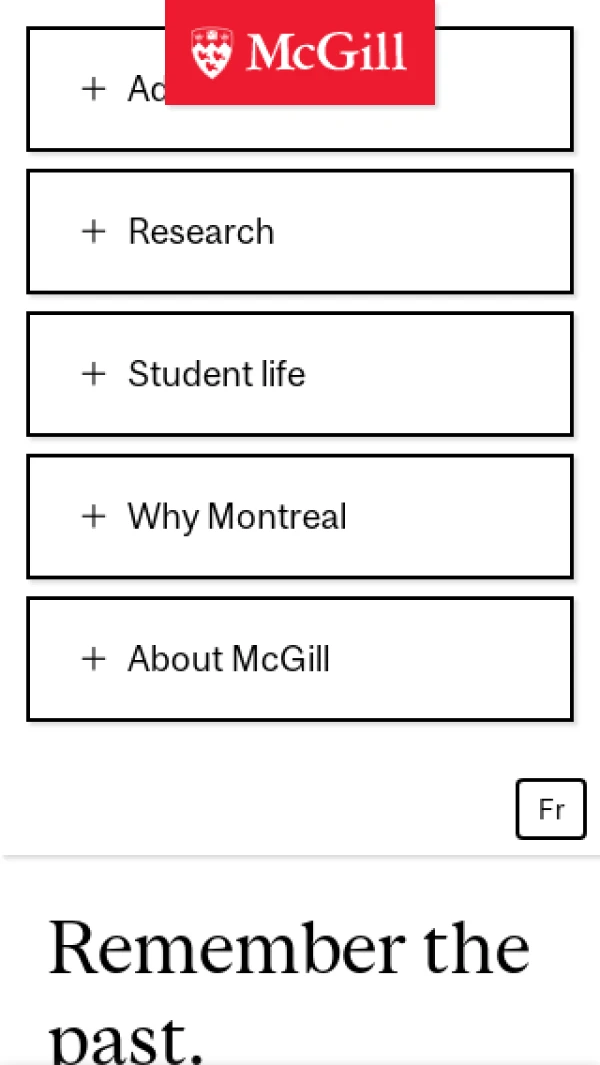Click the plus icon beside Research

tap(94, 231)
